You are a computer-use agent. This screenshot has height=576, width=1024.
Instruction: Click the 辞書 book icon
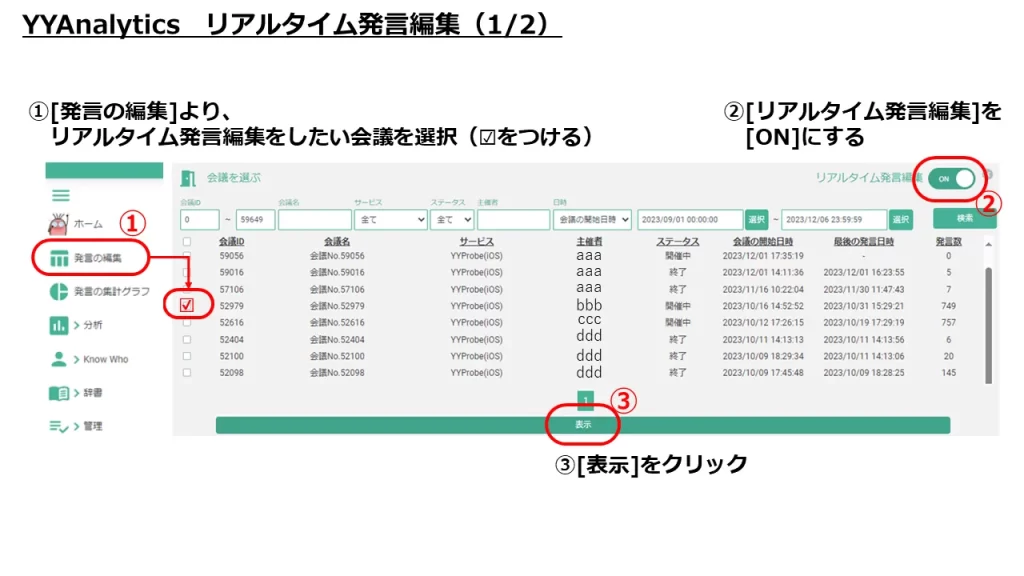59,392
